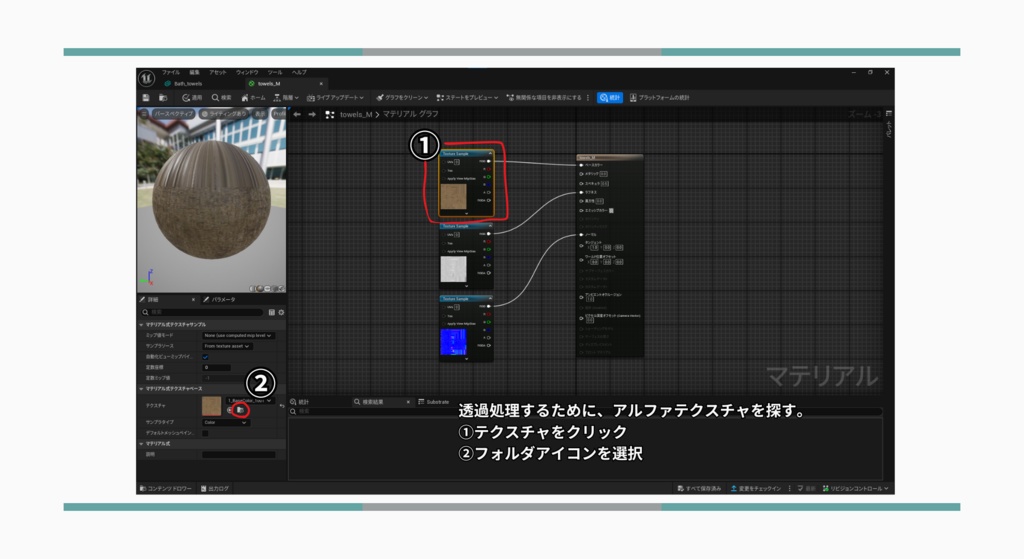This screenshot has width=1024, height=559.
Task: Click the RGB output pin of top Texture Sample
Action: [488, 161]
